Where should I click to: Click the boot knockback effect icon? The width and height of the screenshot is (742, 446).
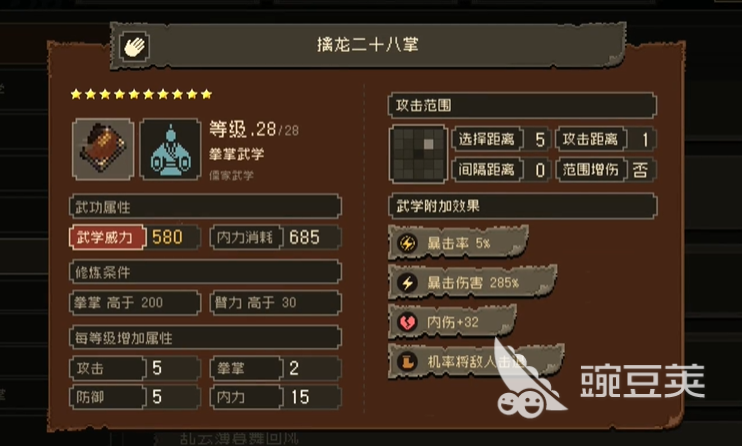407,362
